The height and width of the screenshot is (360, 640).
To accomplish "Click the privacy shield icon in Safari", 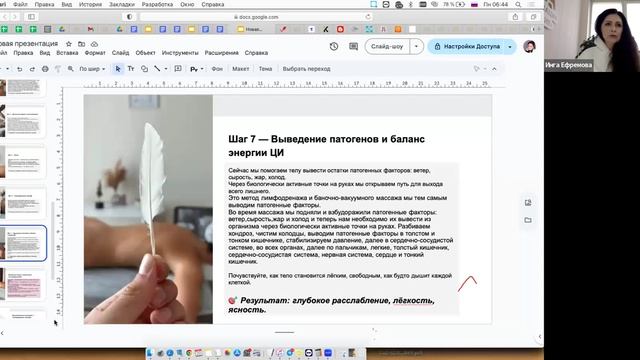I will click(x=129, y=17).
